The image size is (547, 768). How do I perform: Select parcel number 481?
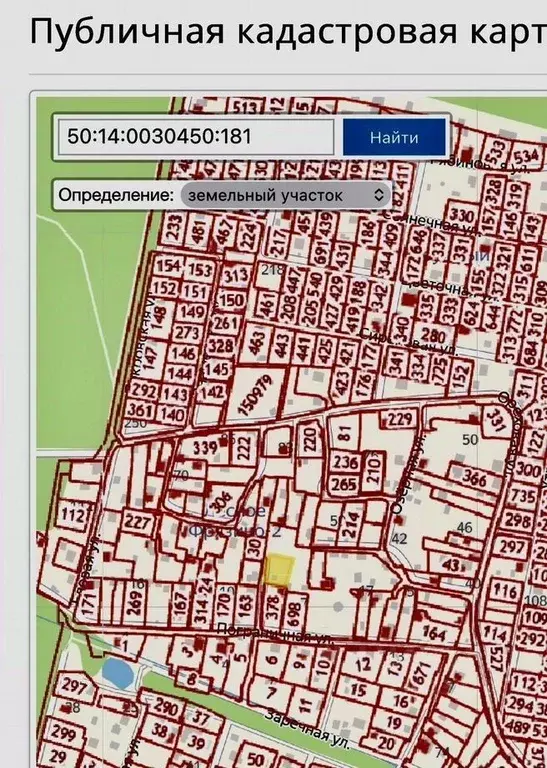pos(199,230)
